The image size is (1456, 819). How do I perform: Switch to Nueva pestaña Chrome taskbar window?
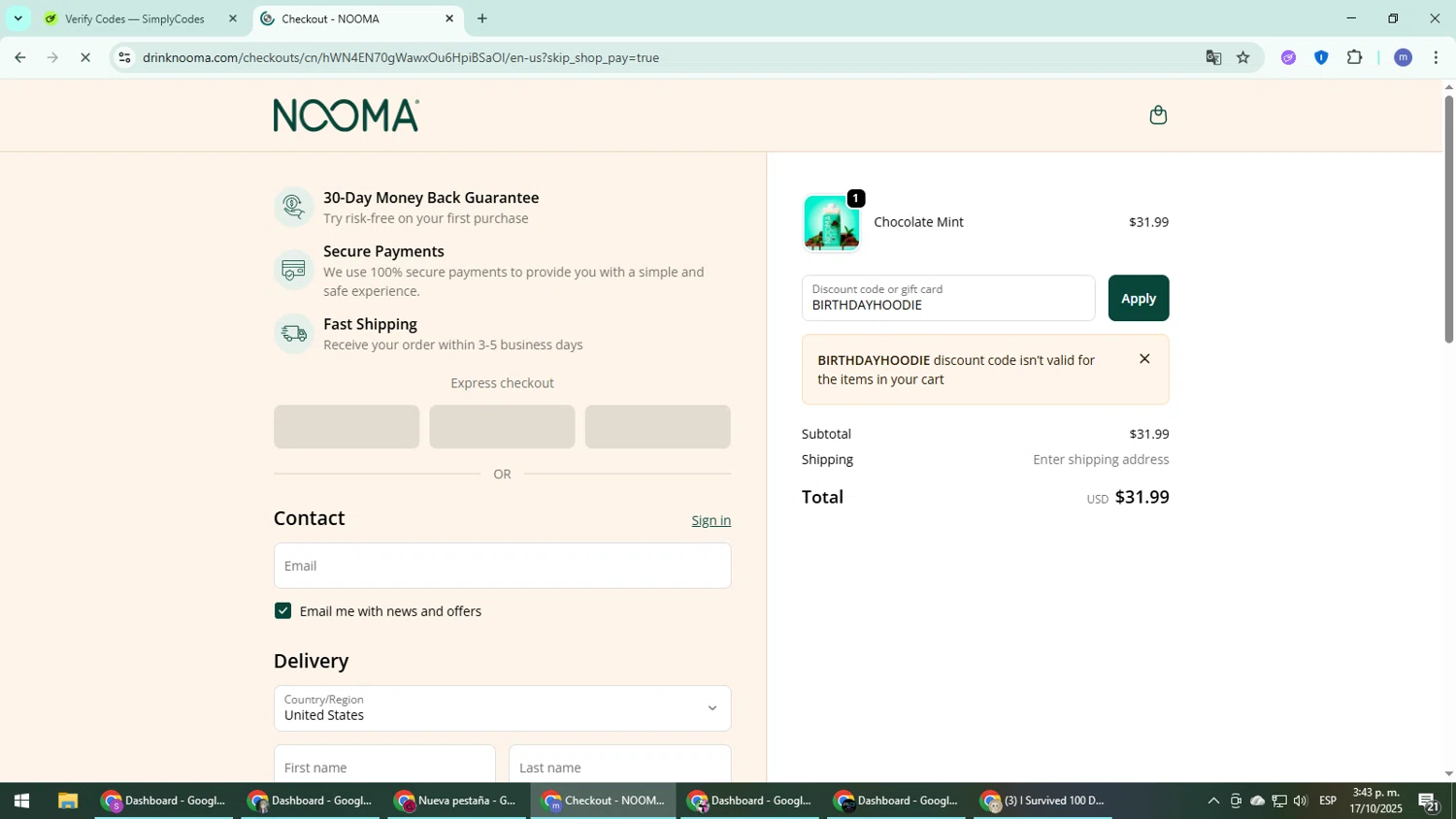click(x=456, y=801)
